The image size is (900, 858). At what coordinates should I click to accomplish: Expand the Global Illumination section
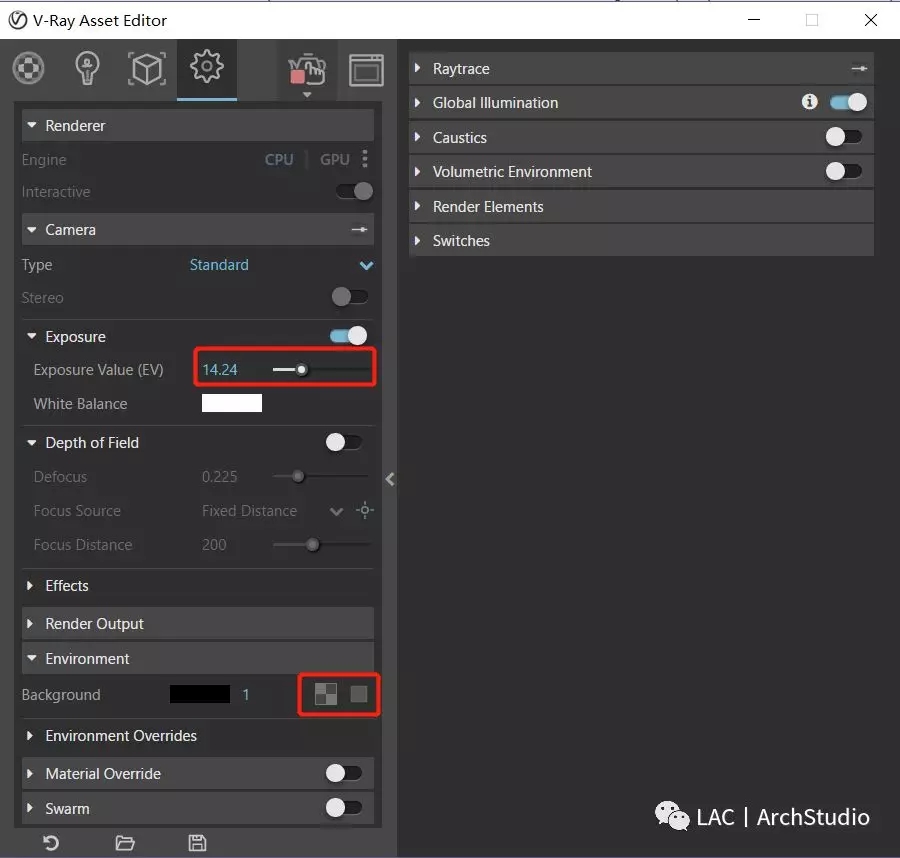418,103
